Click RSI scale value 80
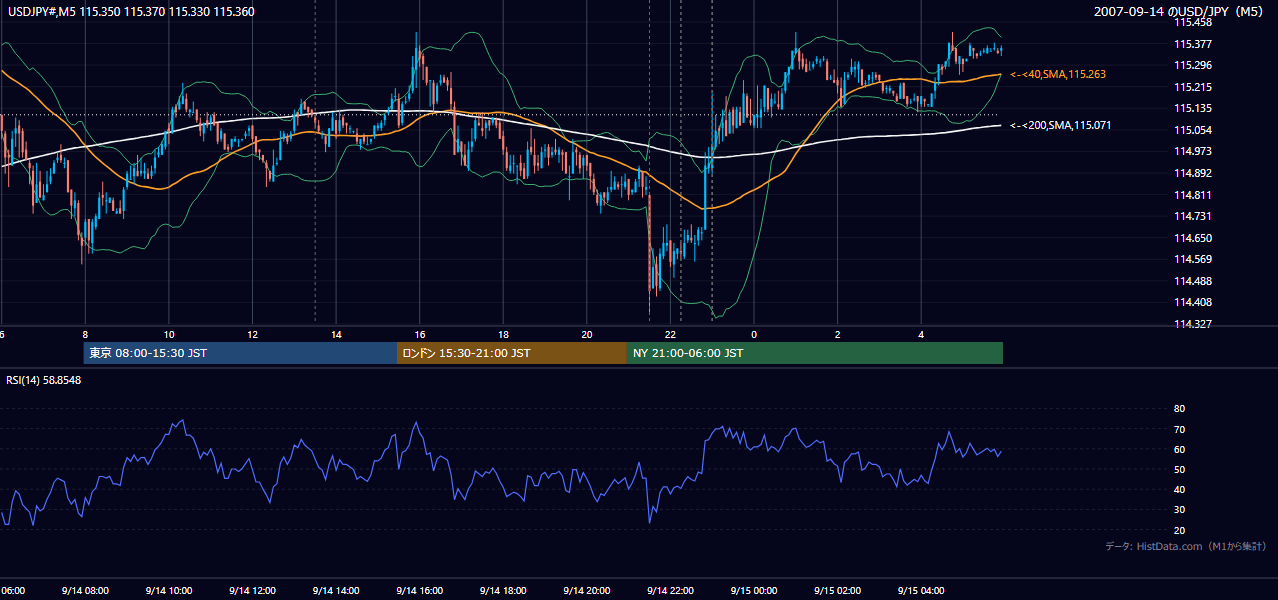 pos(1179,409)
